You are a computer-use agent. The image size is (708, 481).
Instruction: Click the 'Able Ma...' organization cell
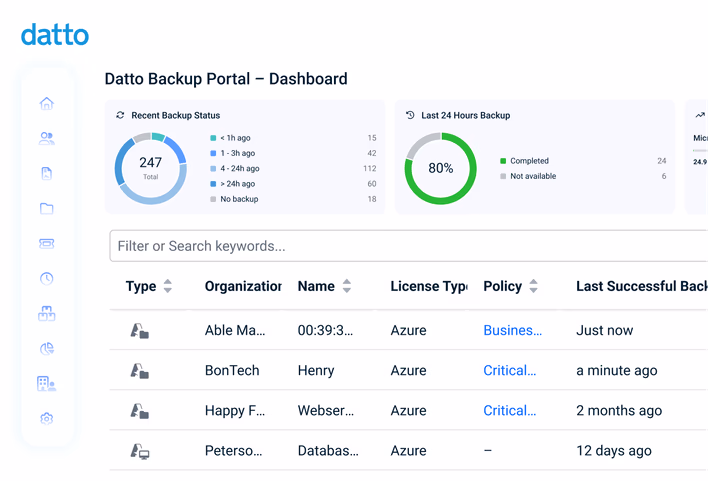[x=235, y=330]
